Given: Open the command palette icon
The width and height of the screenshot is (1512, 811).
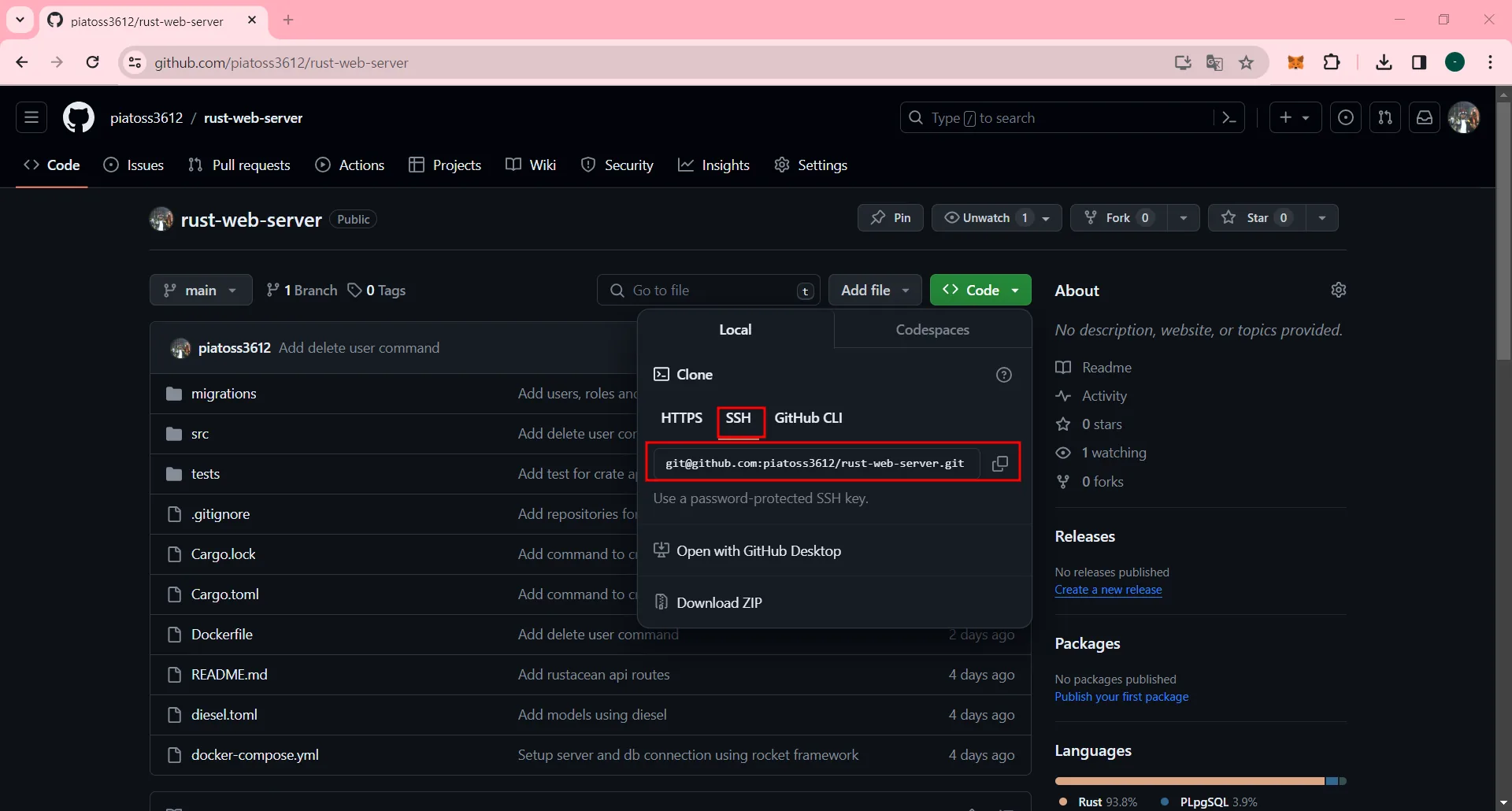Looking at the screenshot, I should click(x=1229, y=118).
